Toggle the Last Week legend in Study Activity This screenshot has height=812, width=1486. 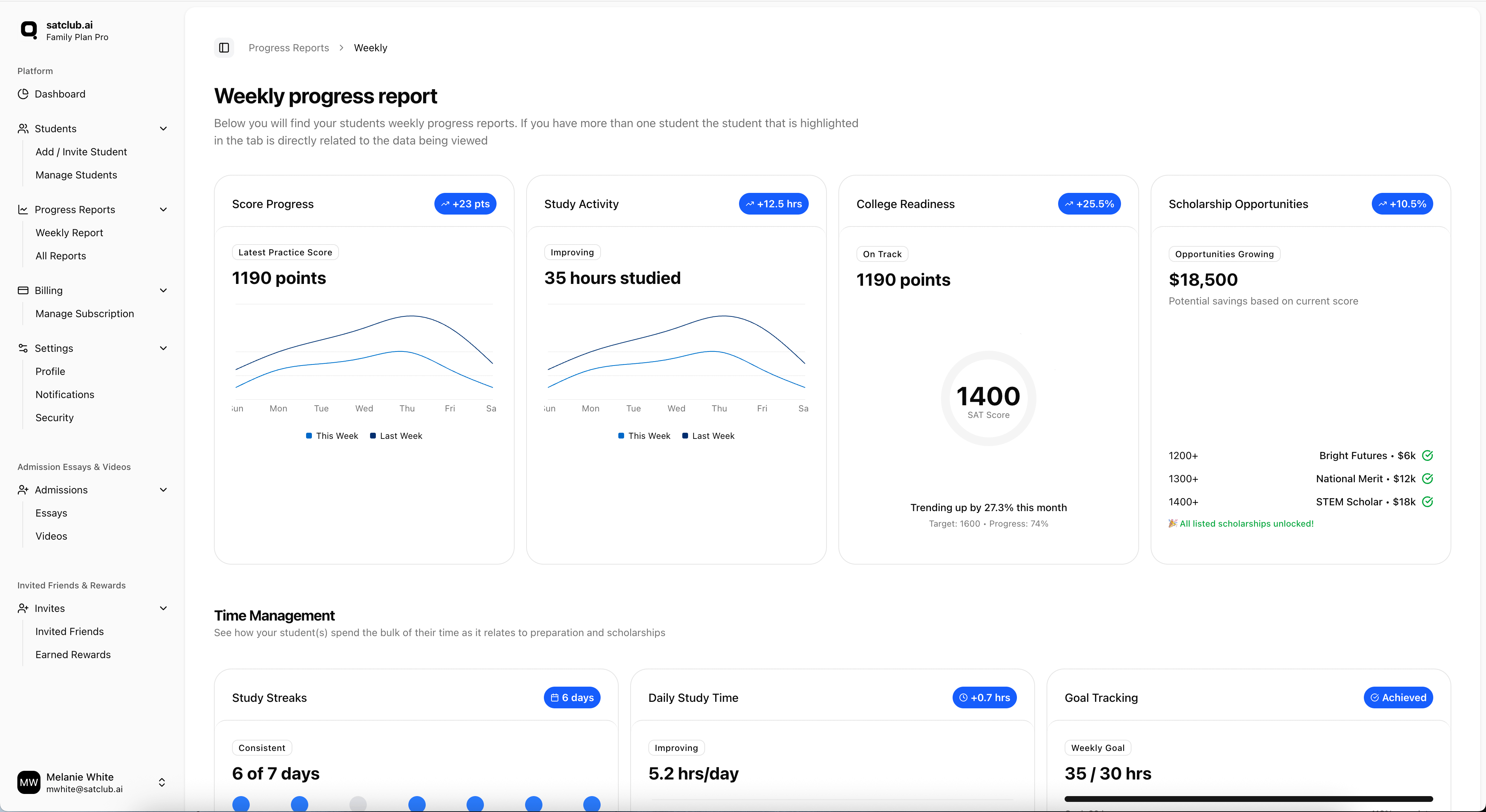[708, 436]
